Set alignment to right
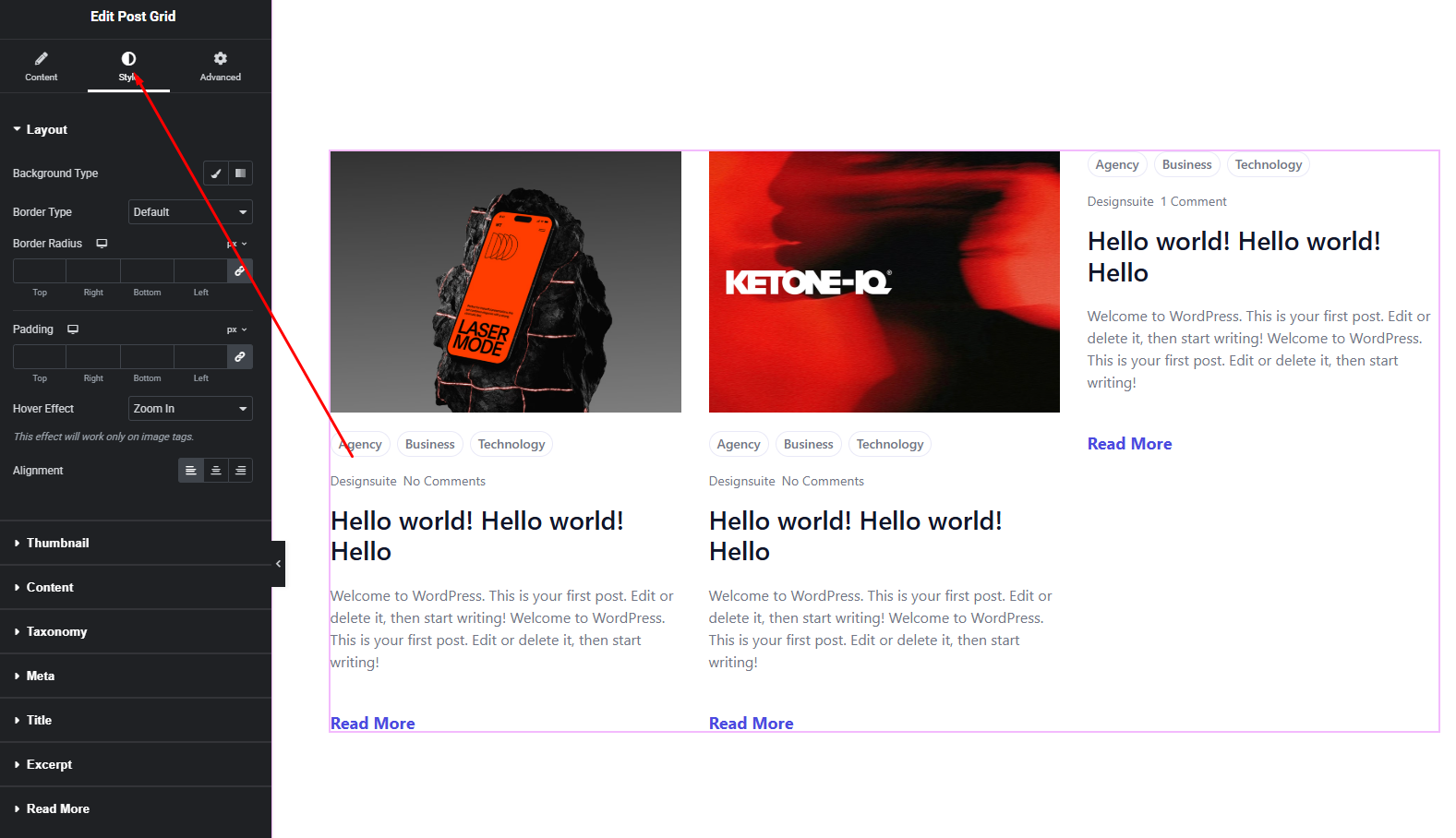 (x=240, y=471)
